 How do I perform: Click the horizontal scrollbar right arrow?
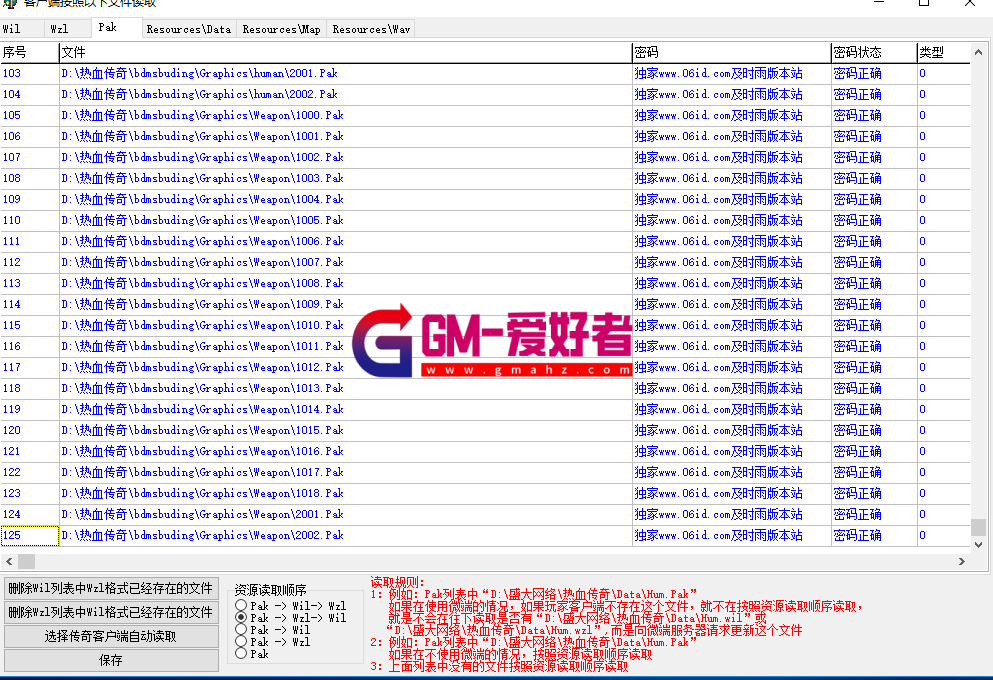(961, 561)
